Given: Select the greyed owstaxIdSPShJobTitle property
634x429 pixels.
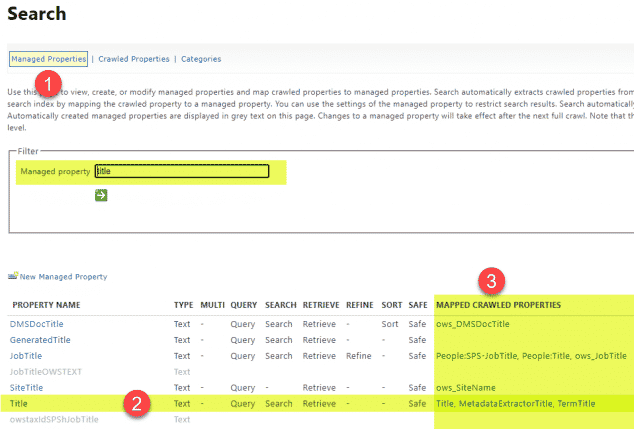Looking at the screenshot, I should coord(54,419).
